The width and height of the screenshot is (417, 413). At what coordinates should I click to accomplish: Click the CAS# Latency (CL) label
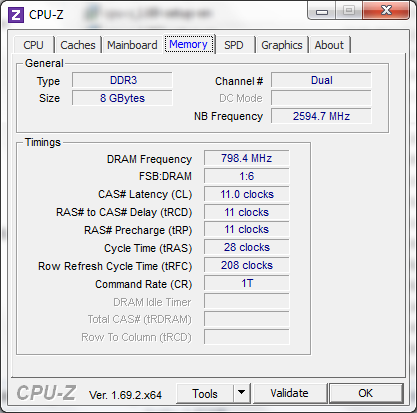tap(145, 194)
